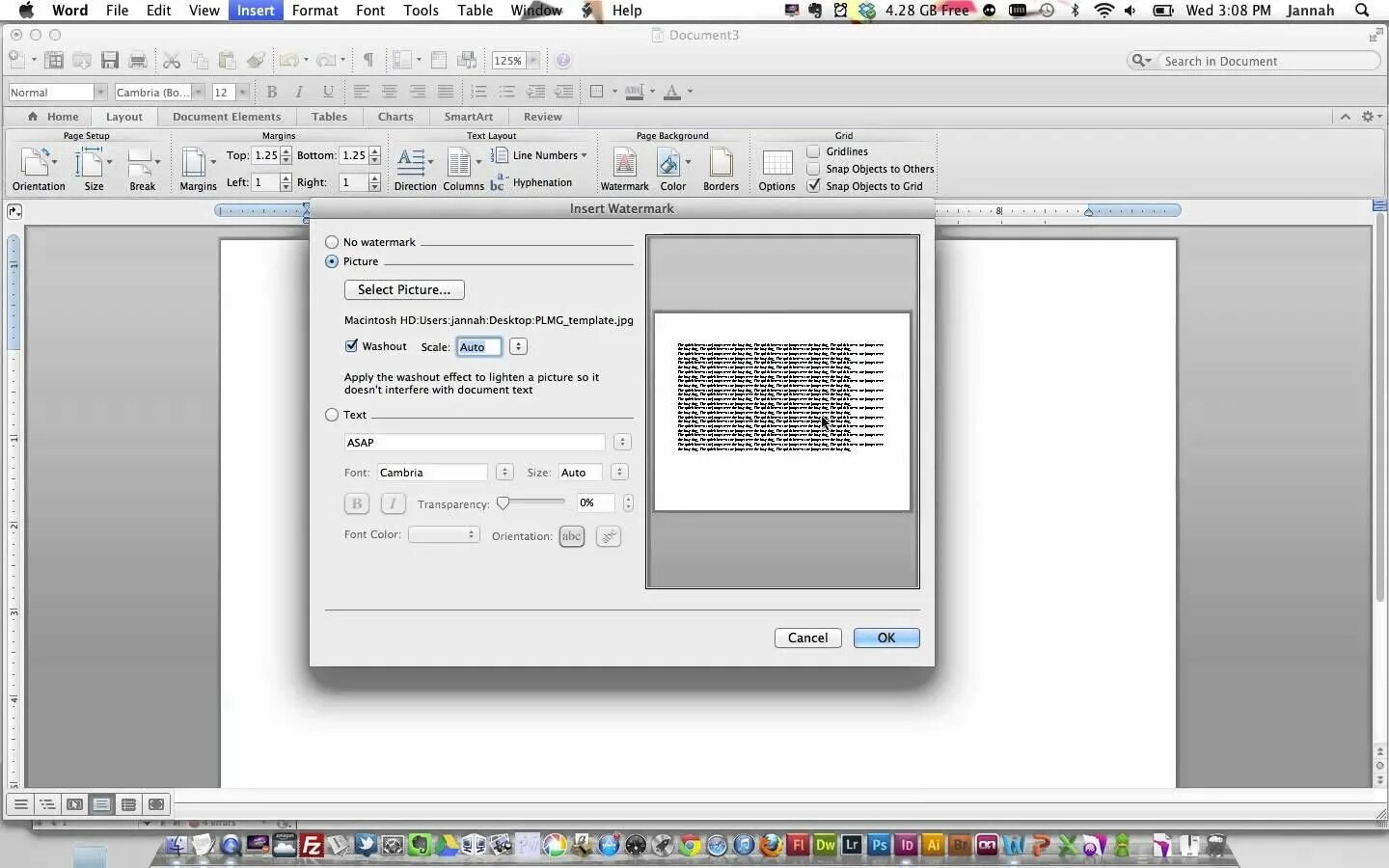This screenshot has height=868, width=1389.
Task: Justify text alignment icon
Action: 446,92
